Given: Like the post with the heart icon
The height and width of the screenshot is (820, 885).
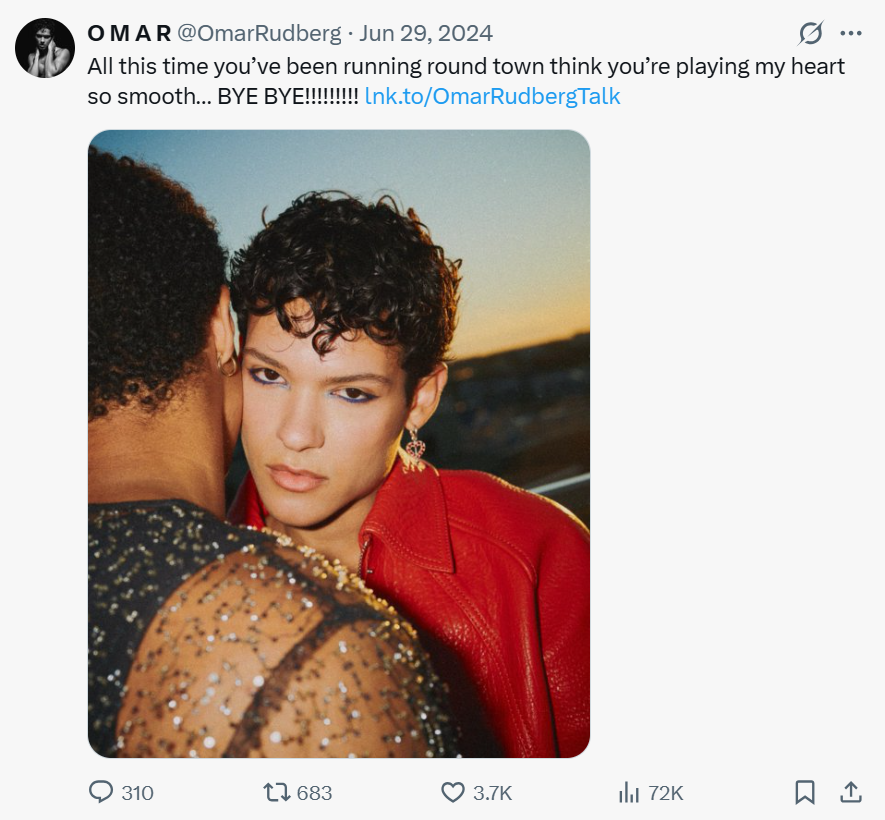Looking at the screenshot, I should pyautogui.click(x=453, y=792).
